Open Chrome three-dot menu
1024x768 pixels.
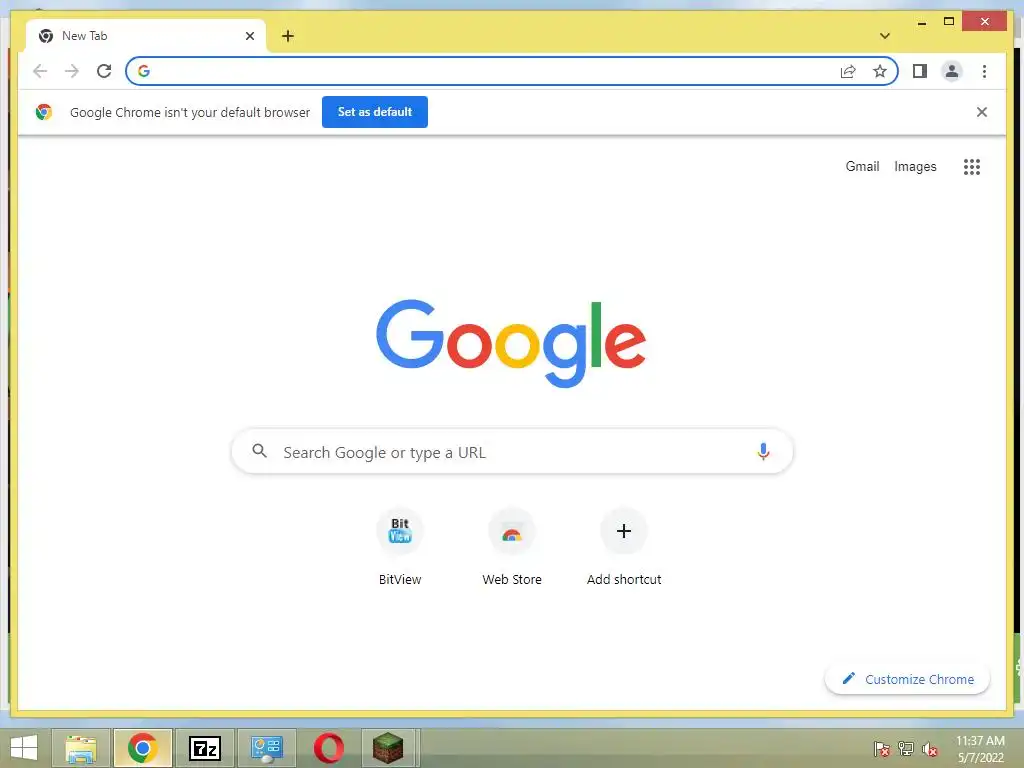click(984, 71)
